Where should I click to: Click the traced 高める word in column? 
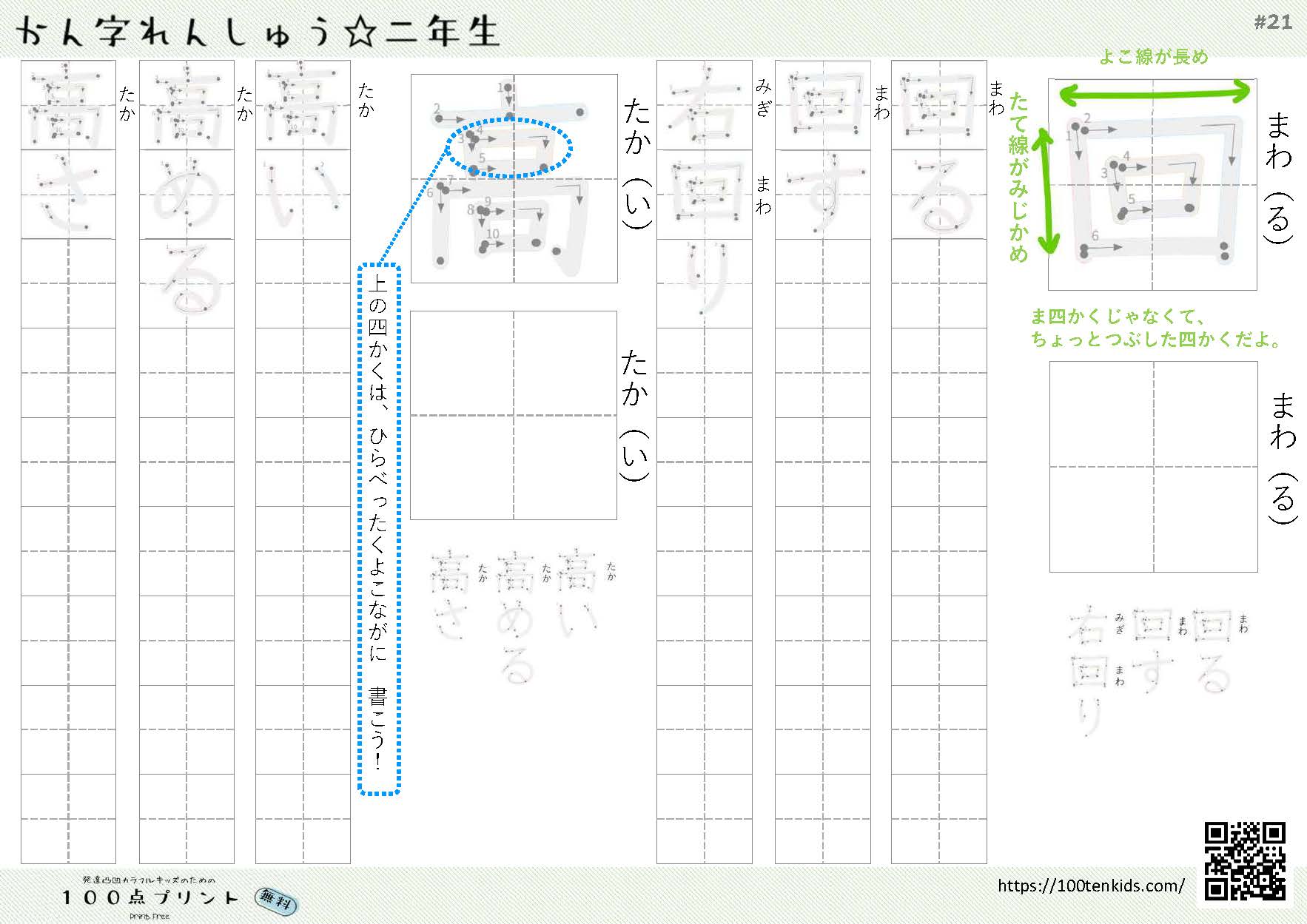click(x=187, y=192)
